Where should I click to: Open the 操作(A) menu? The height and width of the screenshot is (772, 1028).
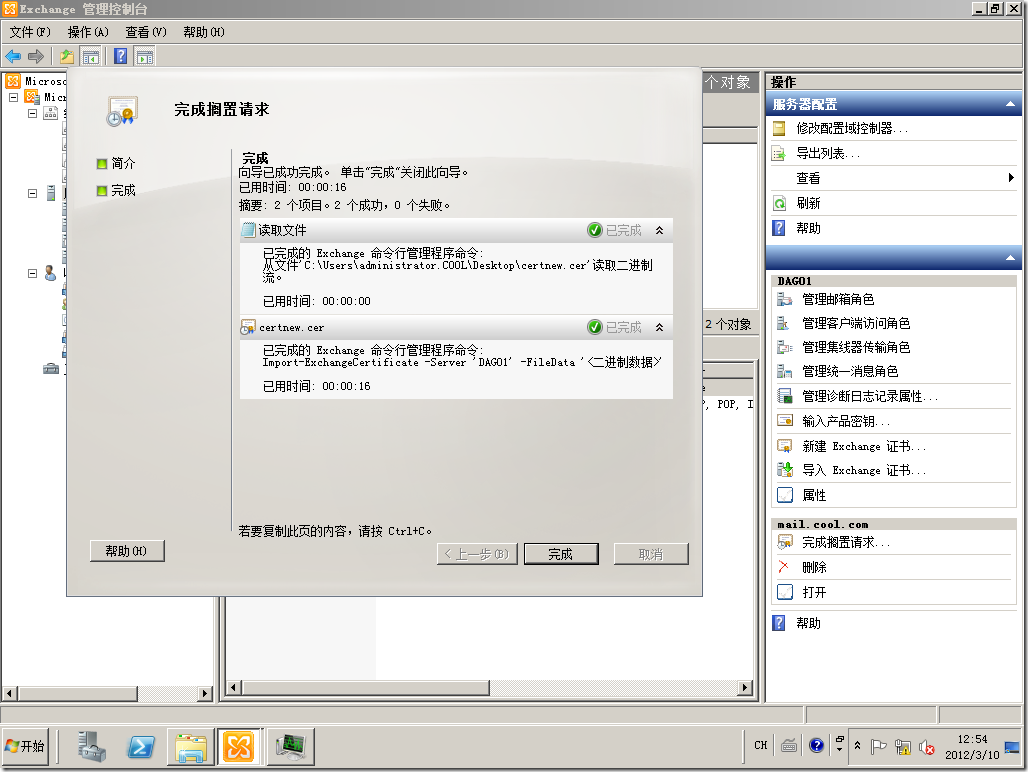point(86,32)
